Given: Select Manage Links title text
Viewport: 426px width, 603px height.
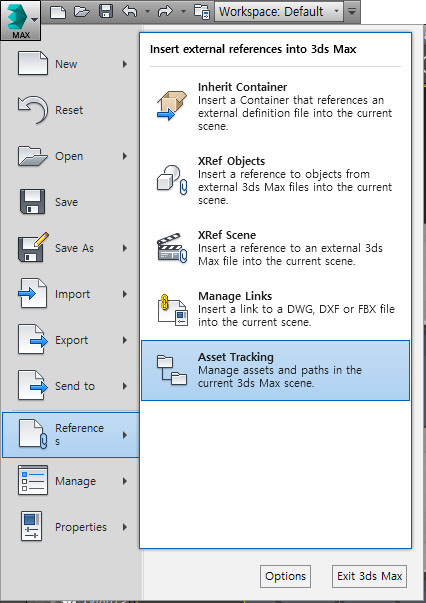Looking at the screenshot, I should coord(235,296).
